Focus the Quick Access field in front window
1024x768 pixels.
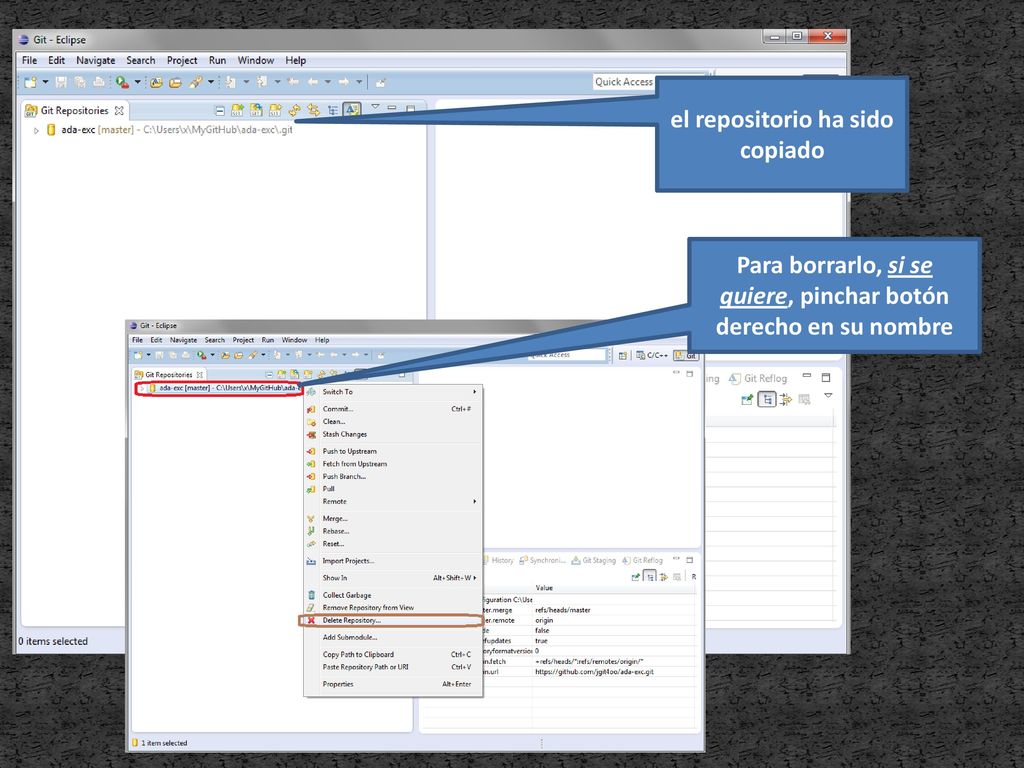click(x=567, y=355)
